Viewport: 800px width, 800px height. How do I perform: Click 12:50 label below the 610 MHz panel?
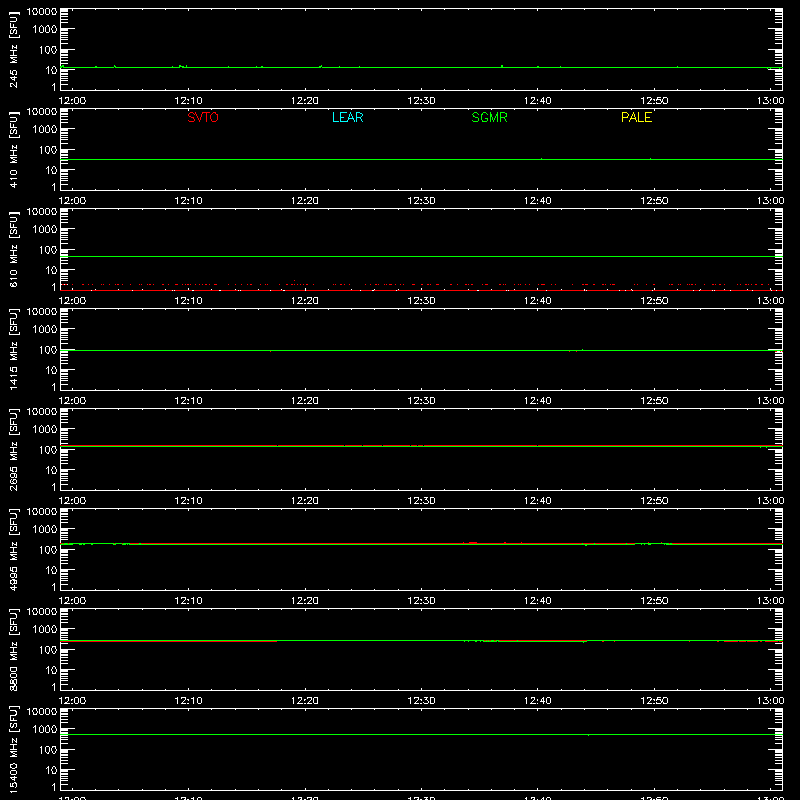point(654,301)
